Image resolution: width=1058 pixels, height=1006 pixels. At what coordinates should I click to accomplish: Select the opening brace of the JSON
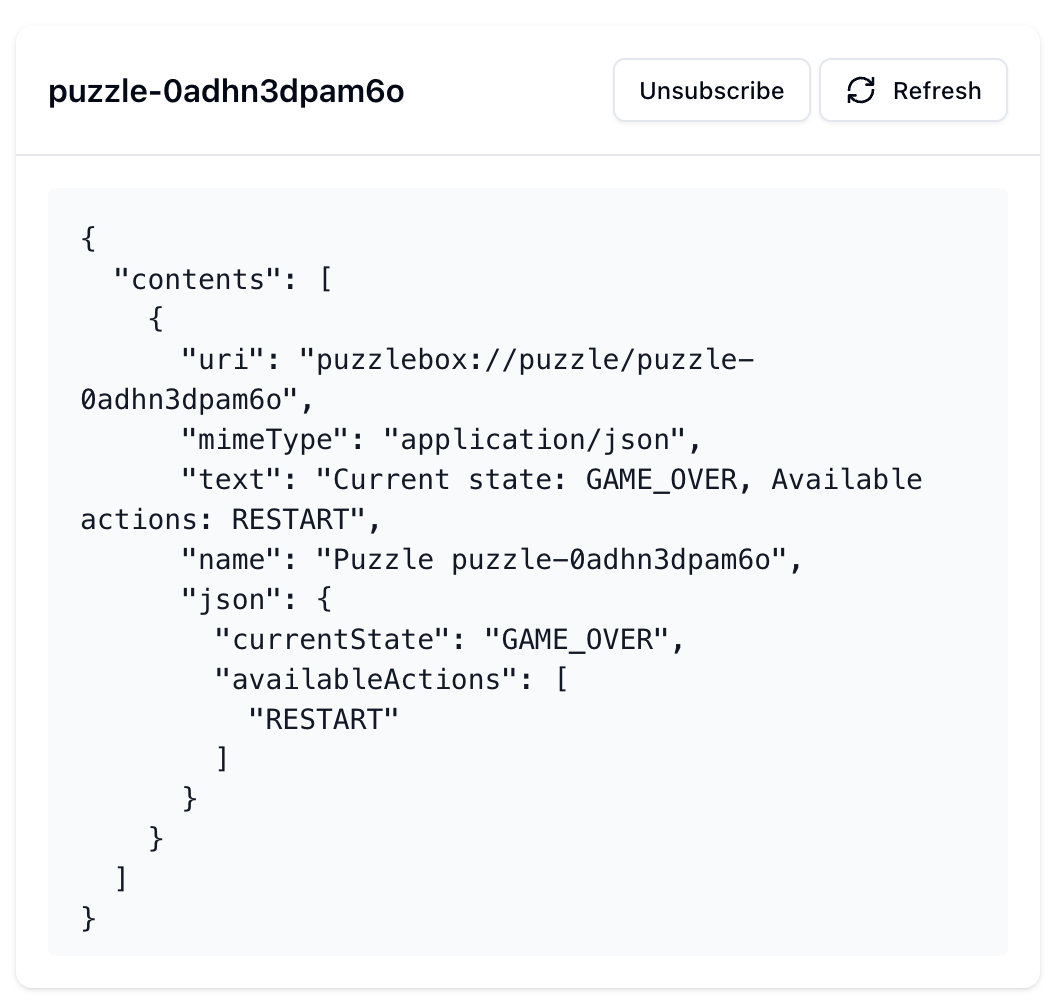[86, 239]
